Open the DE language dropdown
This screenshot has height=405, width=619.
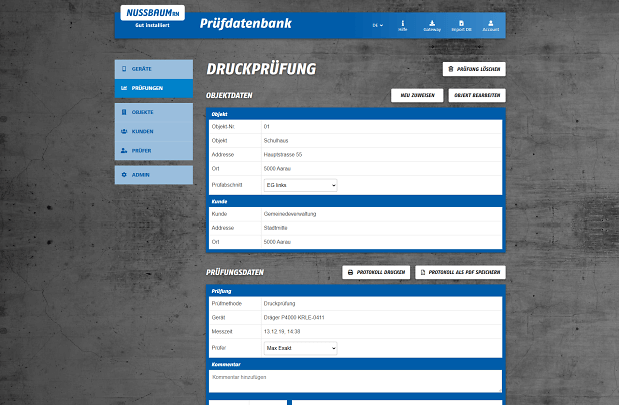point(377,25)
